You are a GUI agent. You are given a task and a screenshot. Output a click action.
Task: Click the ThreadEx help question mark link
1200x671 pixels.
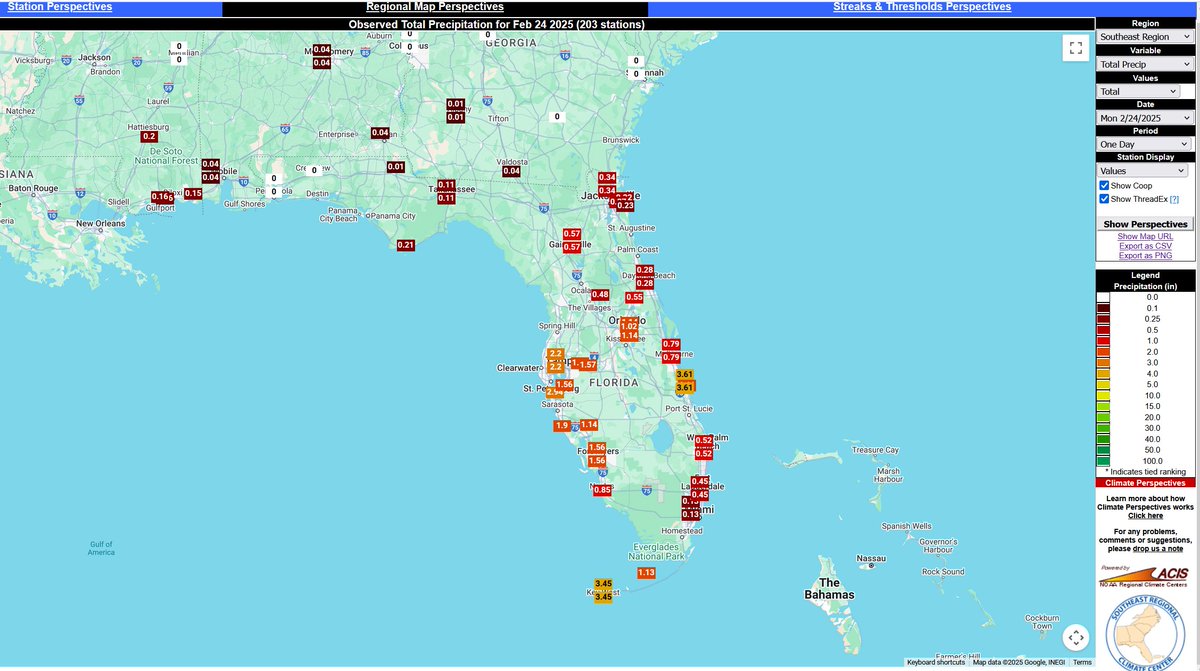(x=1174, y=198)
